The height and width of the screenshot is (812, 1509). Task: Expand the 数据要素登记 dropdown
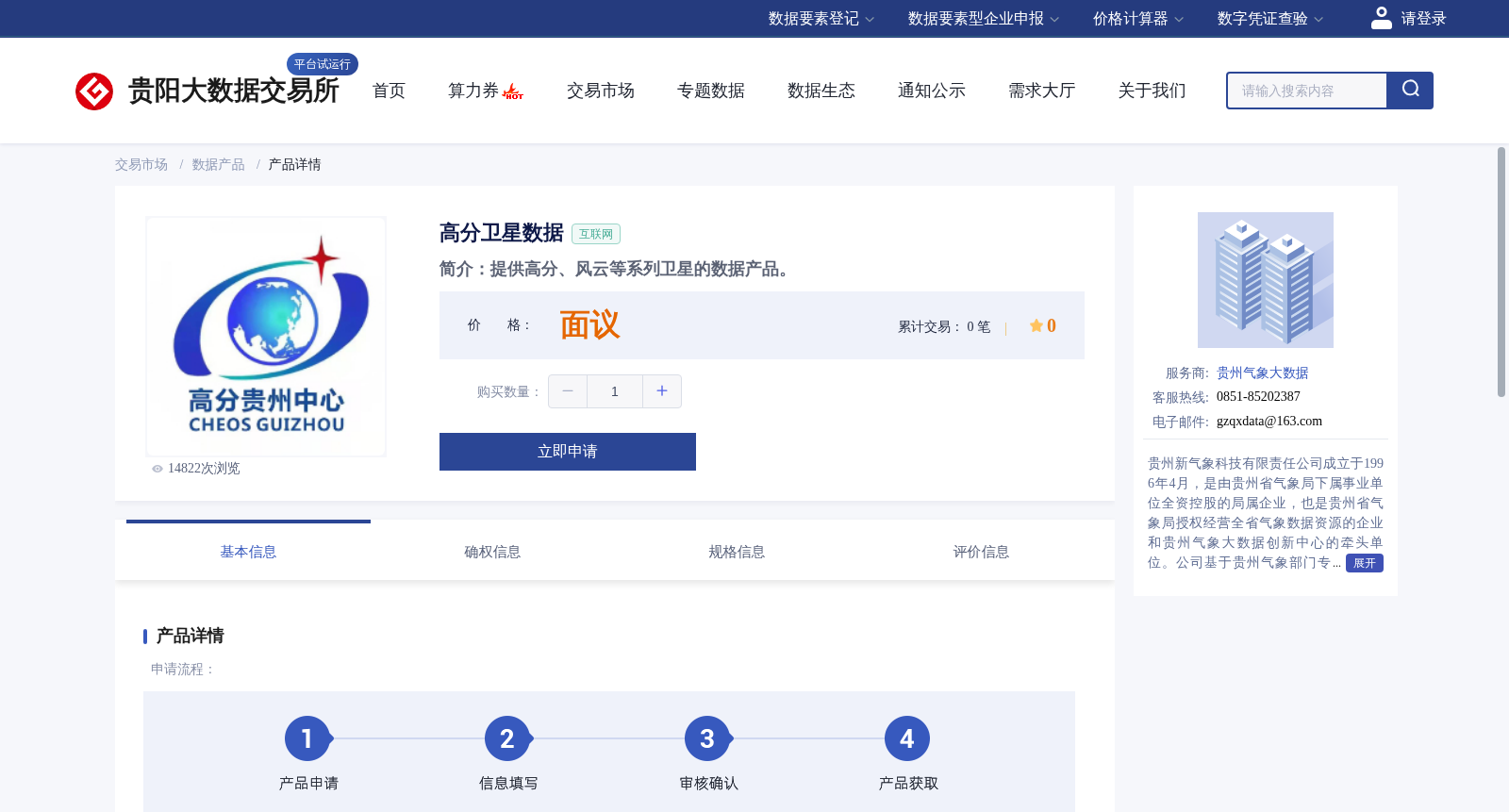(x=821, y=19)
